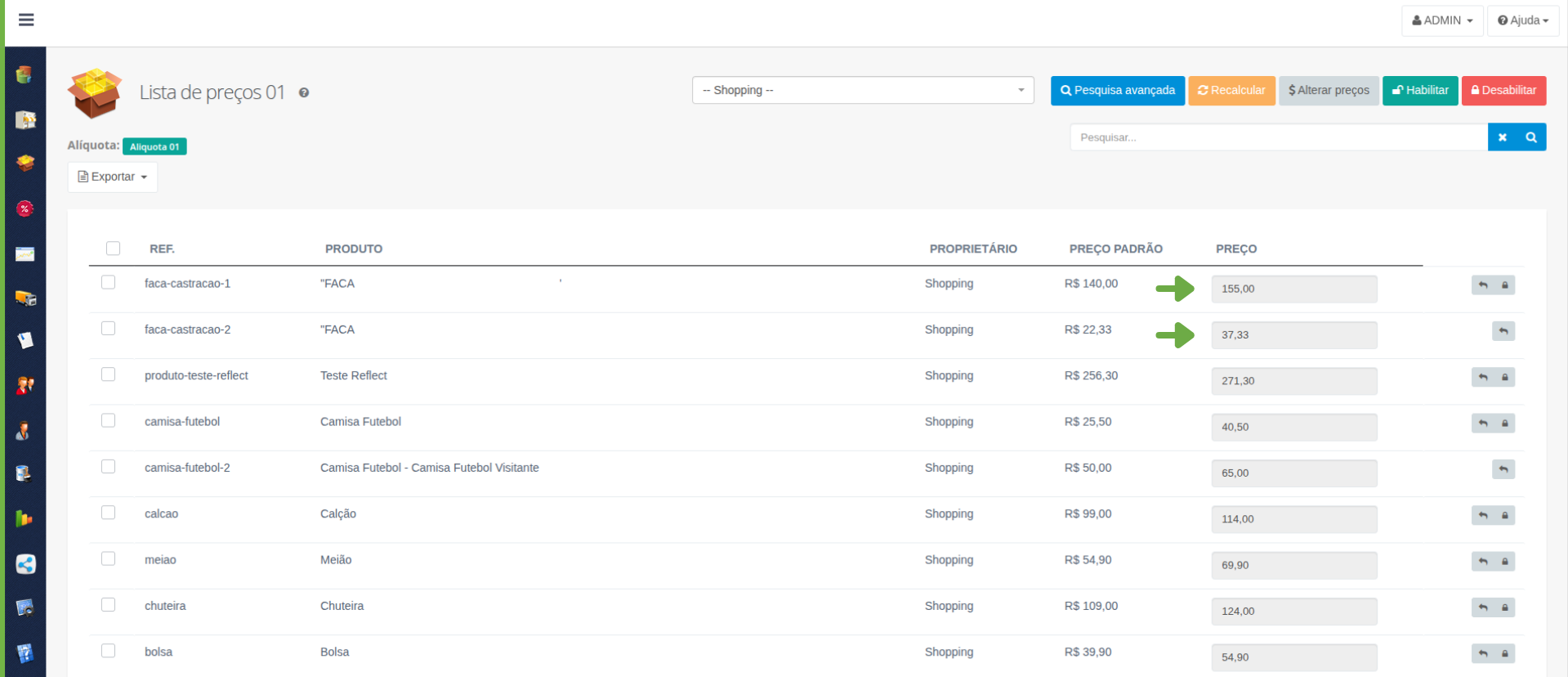Open the blue share sidebar icon

point(25,564)
